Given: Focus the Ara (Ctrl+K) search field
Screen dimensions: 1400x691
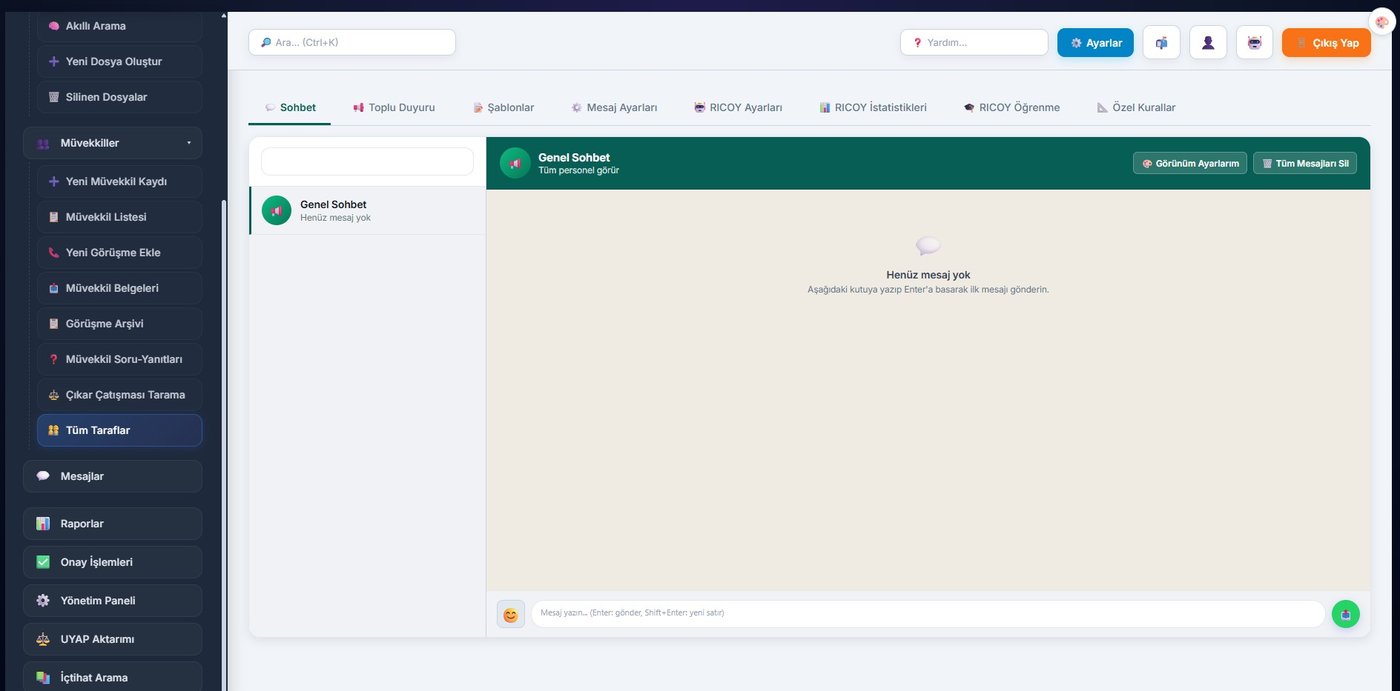Looking at the screenshot, I should click(352, 42).
